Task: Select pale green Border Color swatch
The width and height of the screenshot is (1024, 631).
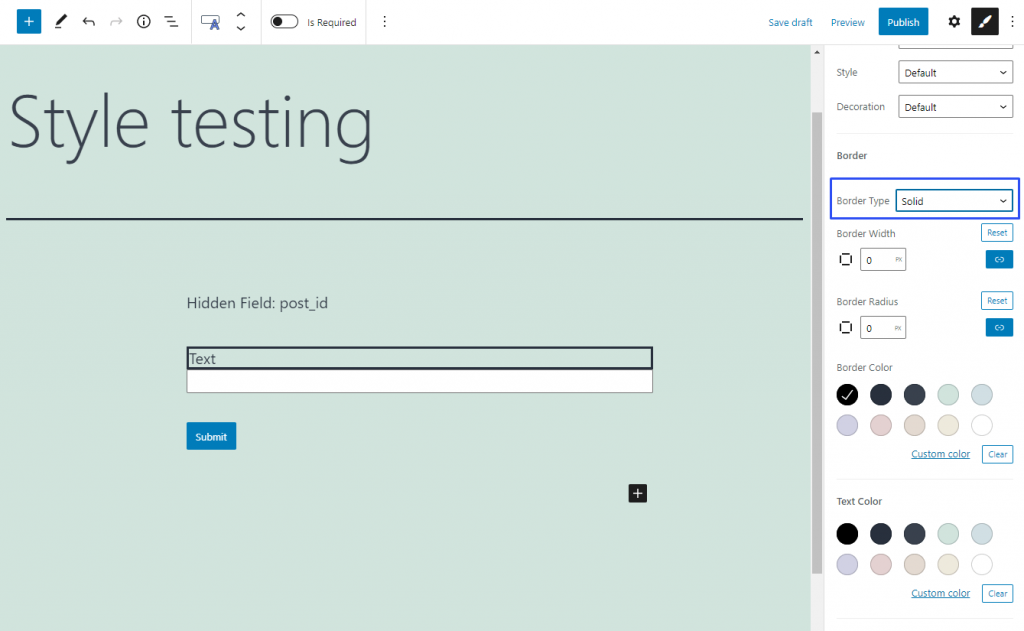Action: [x=948, y=395]
